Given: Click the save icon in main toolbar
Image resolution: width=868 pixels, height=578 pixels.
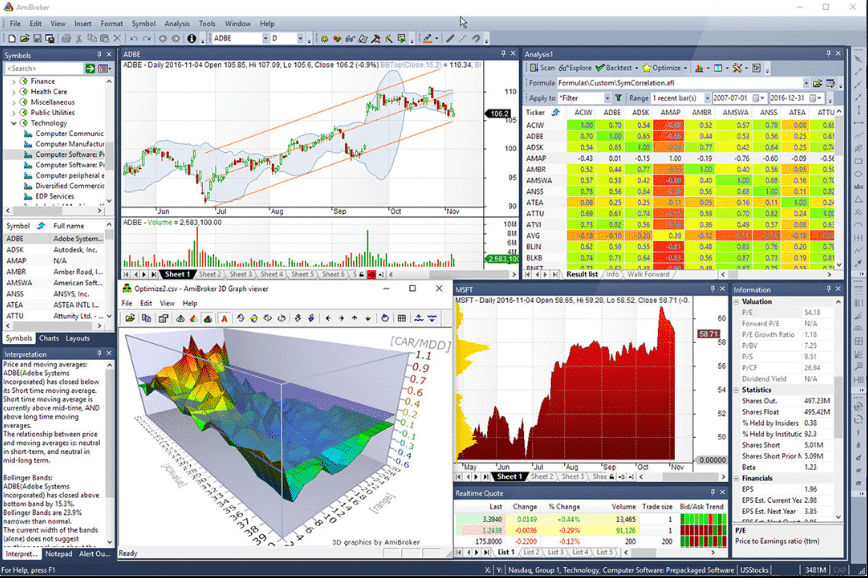Looking at the screenshot, I should point(37,38).
